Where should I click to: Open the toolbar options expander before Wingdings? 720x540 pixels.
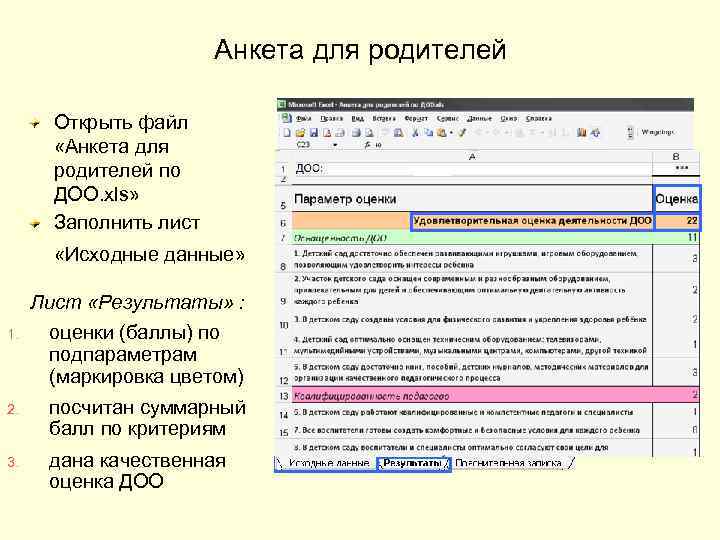coord(630,133)
